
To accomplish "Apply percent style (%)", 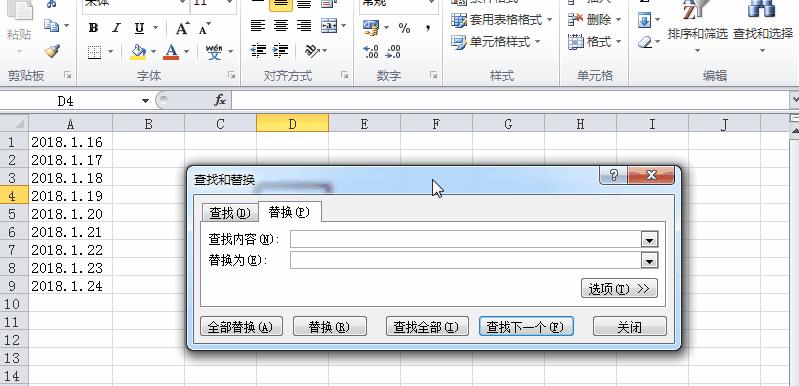I will [x=405, y=29].
